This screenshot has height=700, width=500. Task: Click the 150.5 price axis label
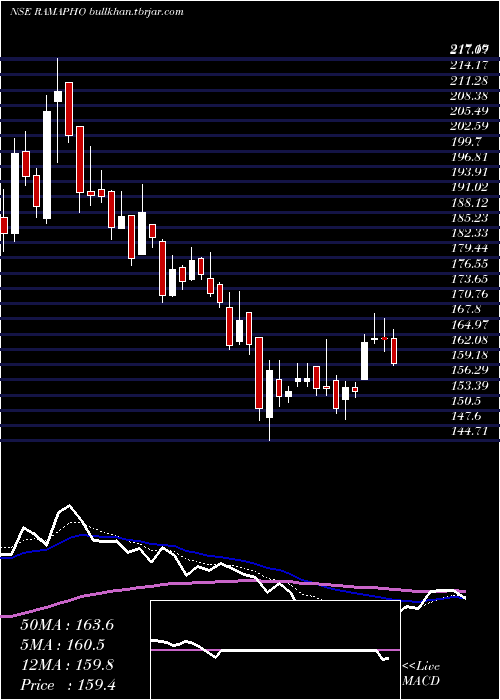click(466, 401)
